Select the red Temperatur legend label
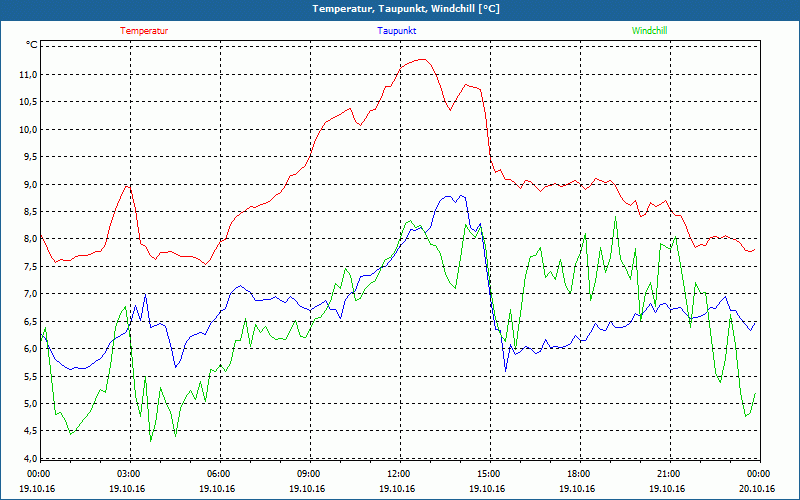This screenshot has width=800, height=500. 144,31
